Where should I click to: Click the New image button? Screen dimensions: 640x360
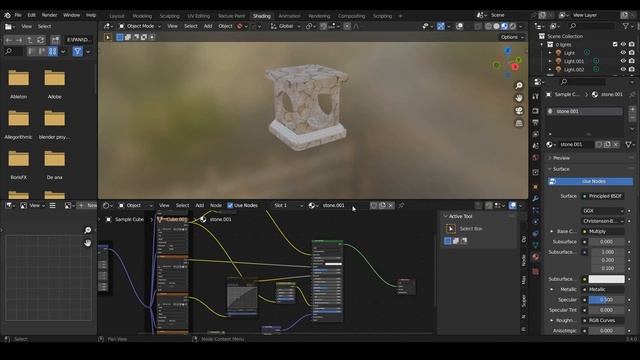tap(88, 205)
